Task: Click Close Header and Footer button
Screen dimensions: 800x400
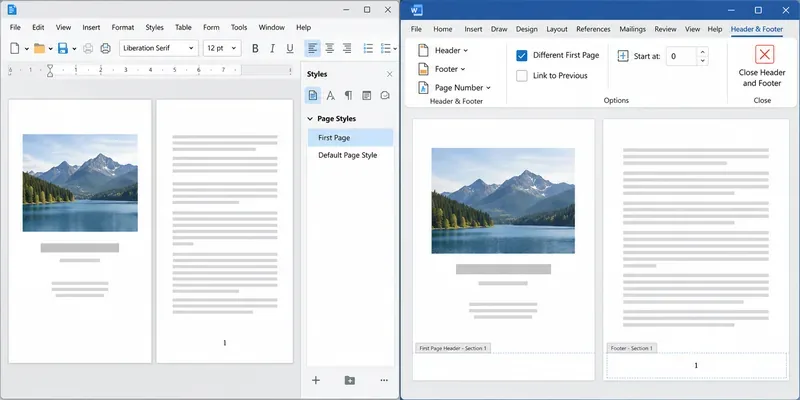Action: [762, 66]
